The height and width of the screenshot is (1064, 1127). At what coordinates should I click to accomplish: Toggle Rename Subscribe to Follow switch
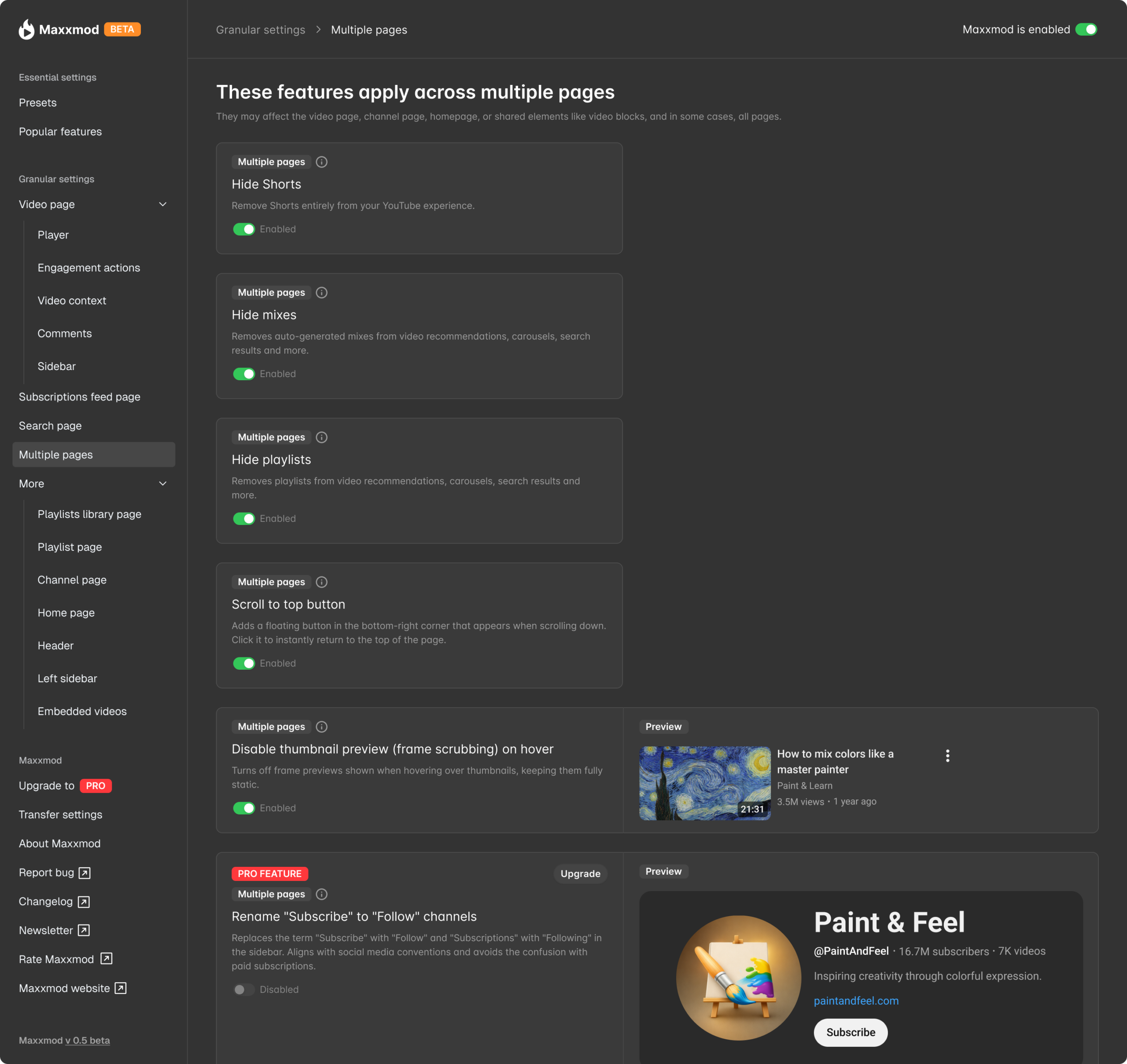pos(244,990)
